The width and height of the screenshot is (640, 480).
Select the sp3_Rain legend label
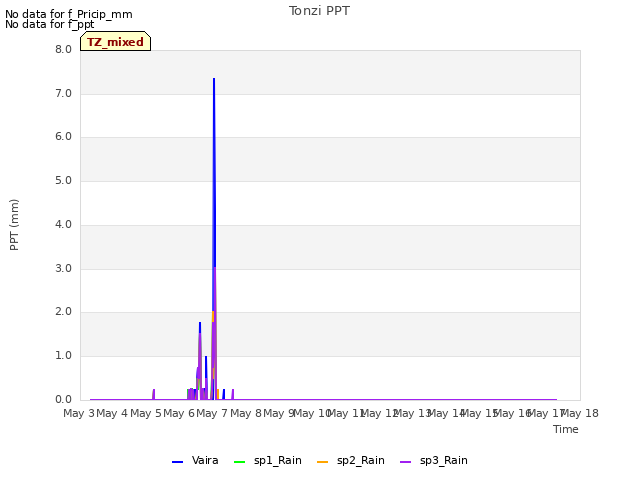click(444, 460)
